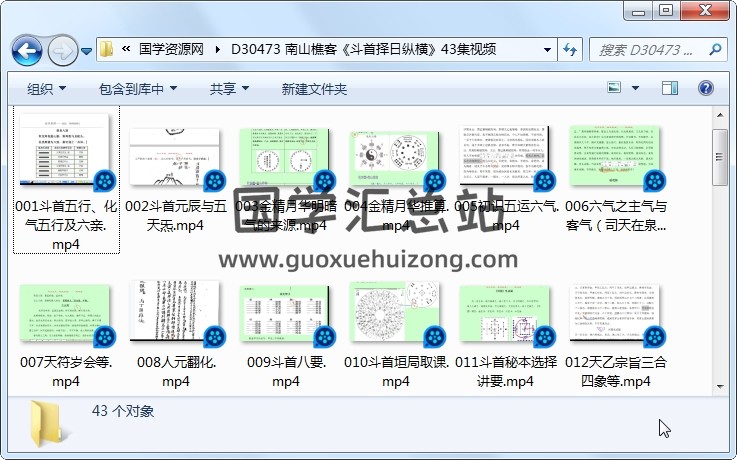Open recent locations dropdown beside Forward arrow
The width and height of the screenshot is (737, 460).
[x=86, y=51]
